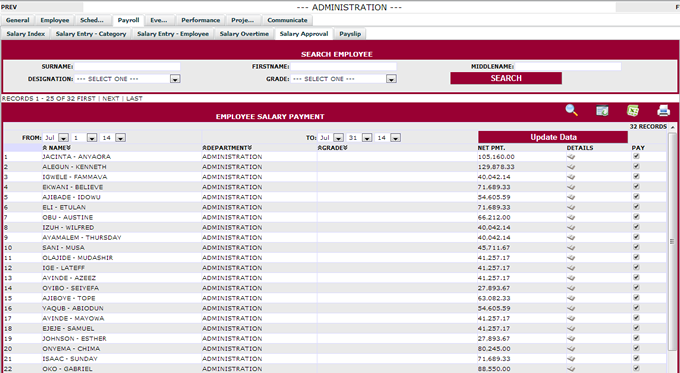Show details for AYAMALEM - THURSDAY

point(571,238)
